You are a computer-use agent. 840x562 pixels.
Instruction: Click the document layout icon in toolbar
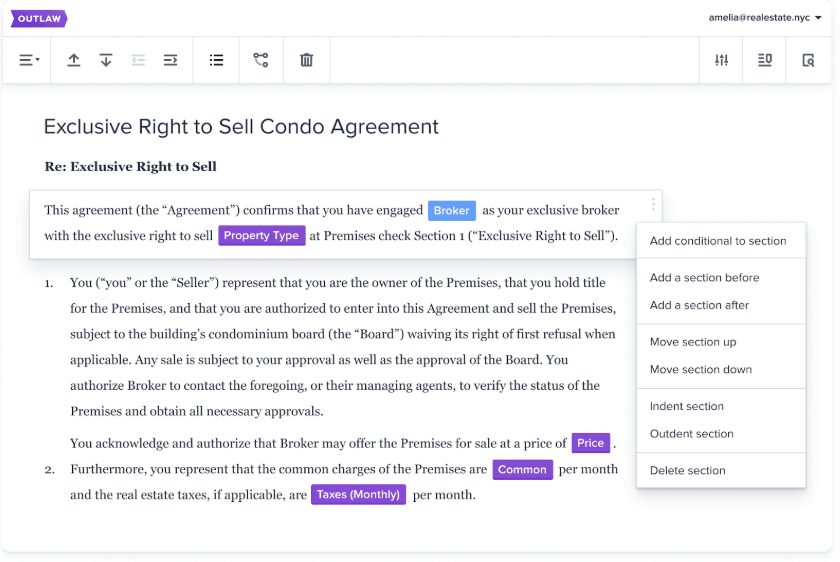pos(765,60)
